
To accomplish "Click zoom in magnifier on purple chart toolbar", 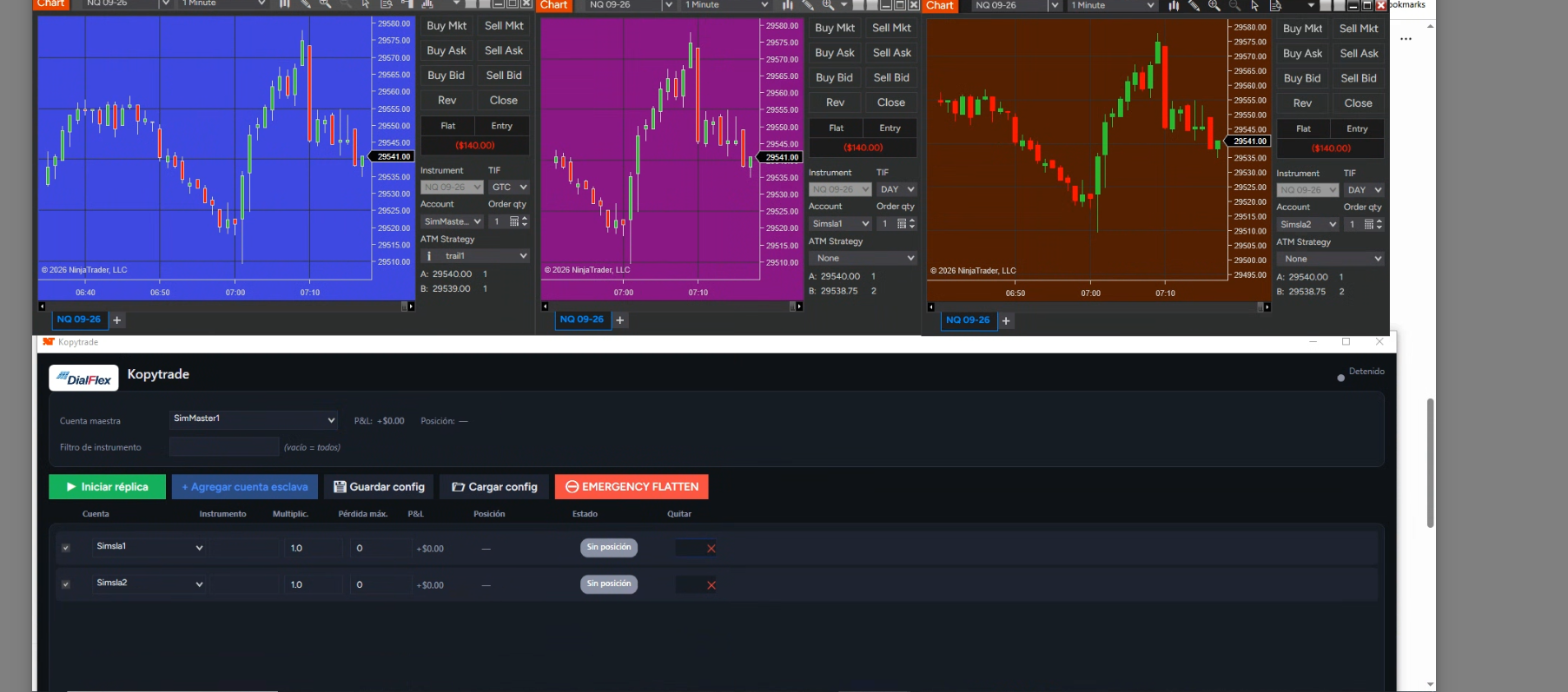I will [x=828, y=5].
